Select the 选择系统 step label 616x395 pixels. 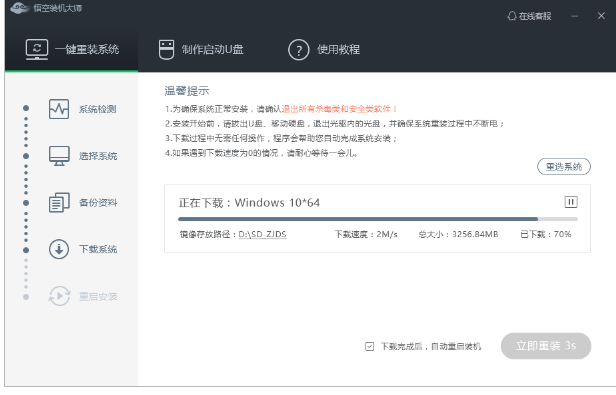click(x=98, y=156)
